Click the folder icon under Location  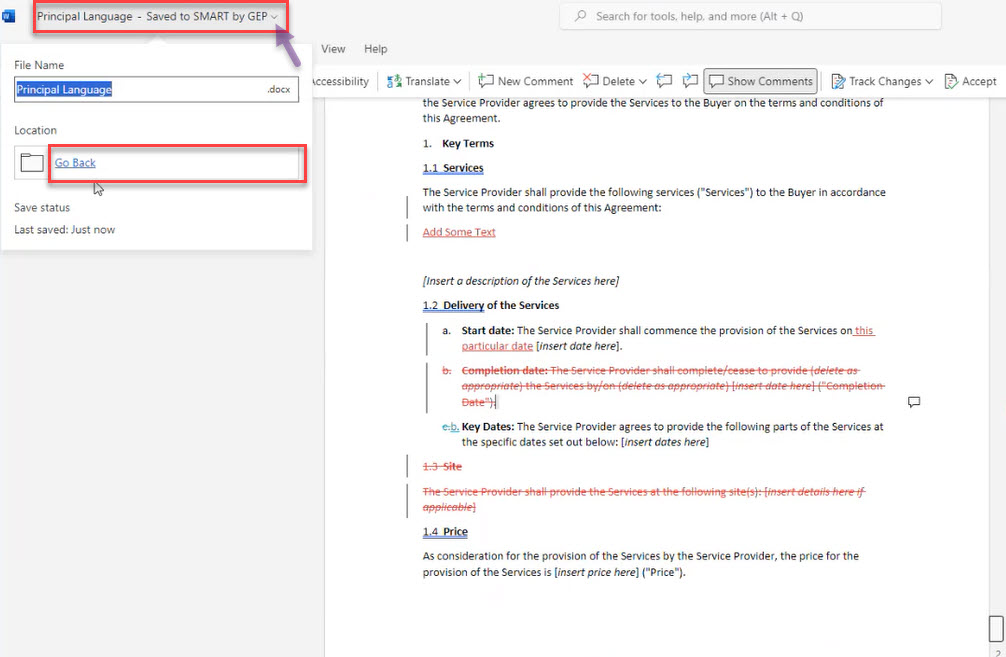(32, 163)
